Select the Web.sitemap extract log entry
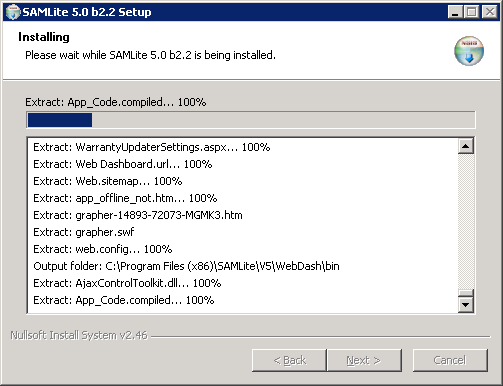 (108, 181)
